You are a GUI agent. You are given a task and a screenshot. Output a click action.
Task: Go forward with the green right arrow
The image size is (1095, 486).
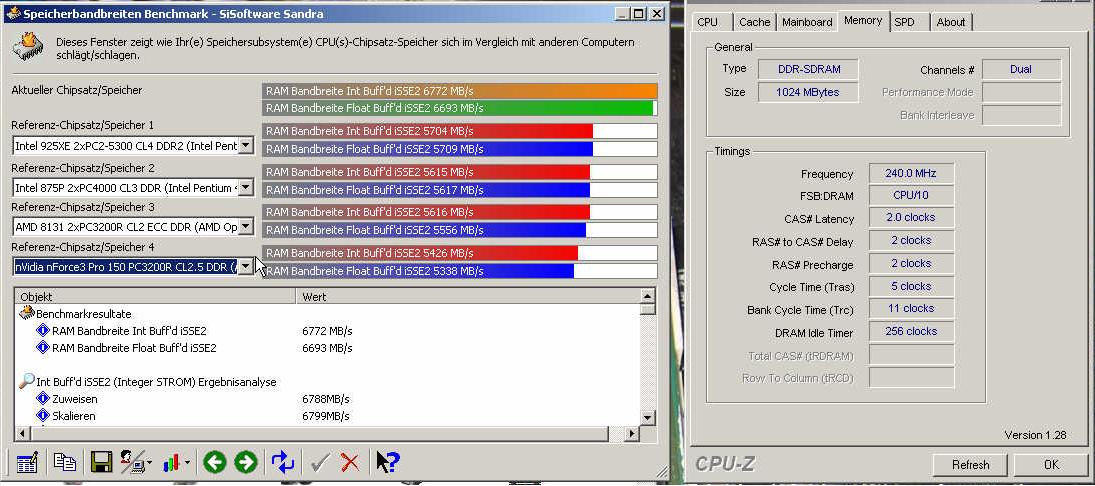coord(245,462)
